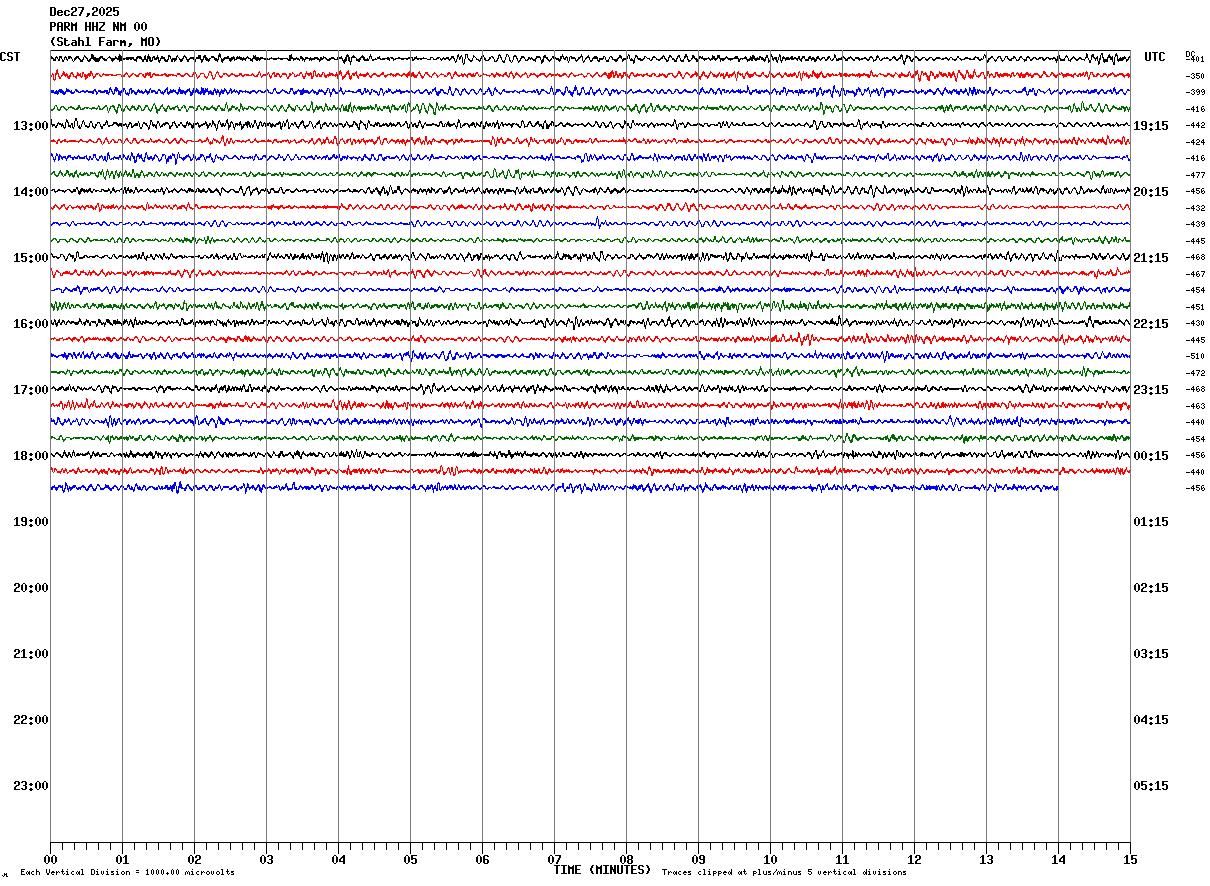Viewport: 1210px width, 886px height.
Task: Click DC offset value -439
Action: (1195, 224)
